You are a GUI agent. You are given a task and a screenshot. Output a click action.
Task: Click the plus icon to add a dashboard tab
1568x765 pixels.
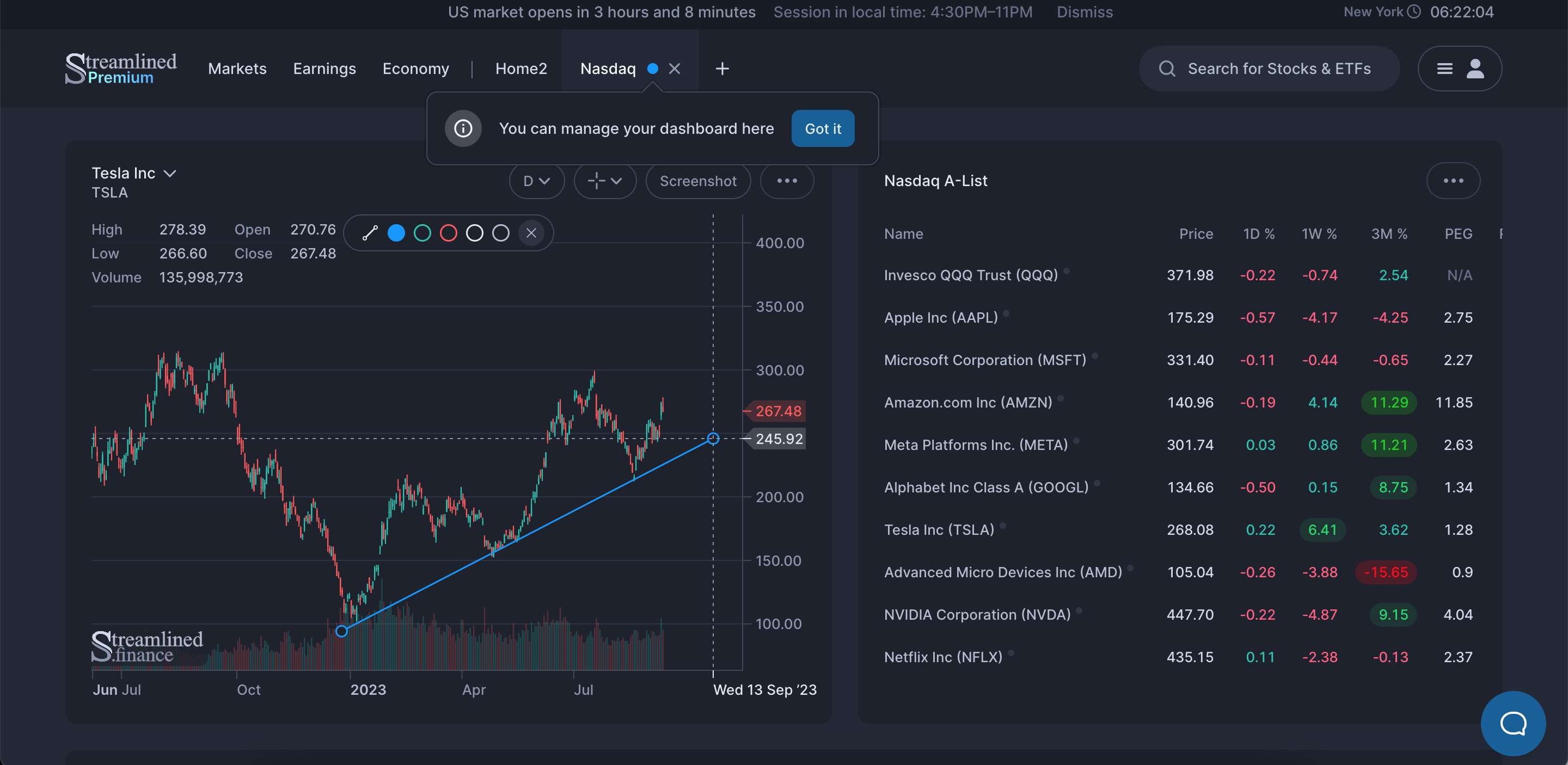click(x=722, y=69)
